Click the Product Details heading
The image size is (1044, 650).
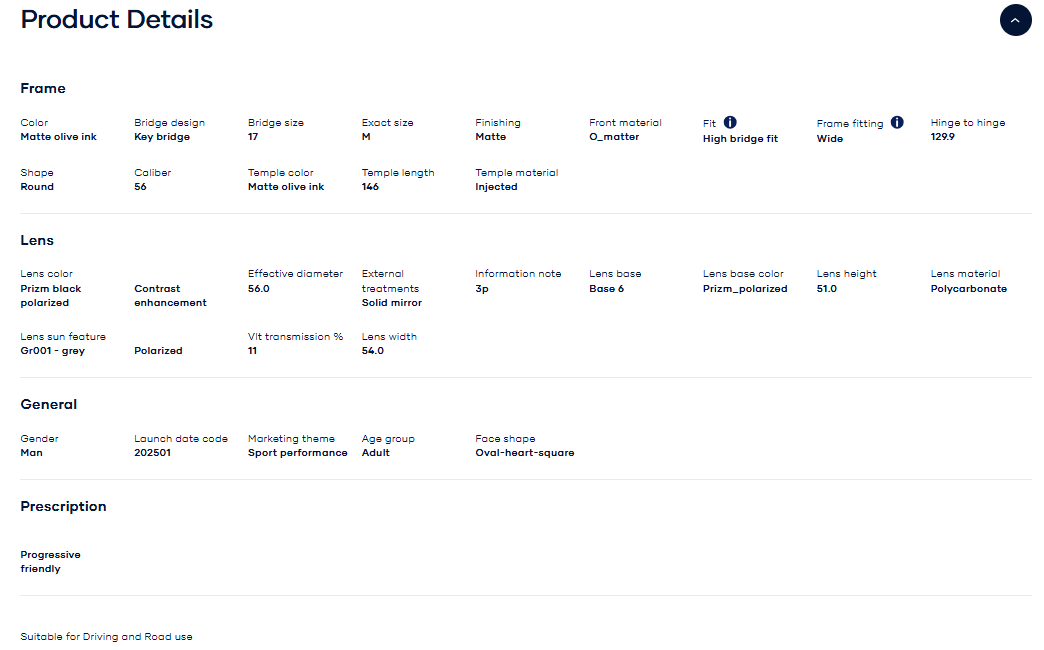click(117, 19)
